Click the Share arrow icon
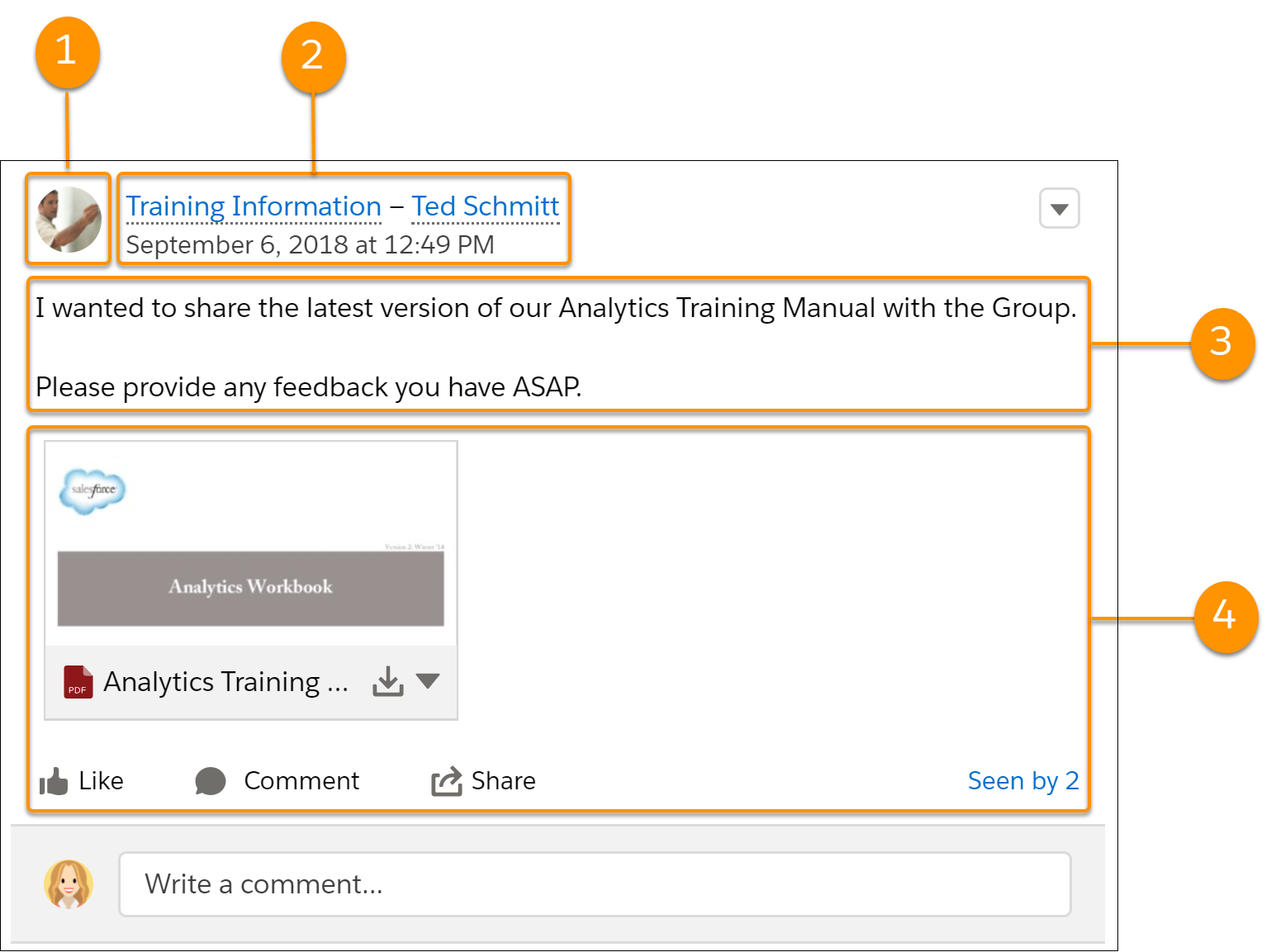This screenshot has width=1276, height=952. tap(447, 781)
